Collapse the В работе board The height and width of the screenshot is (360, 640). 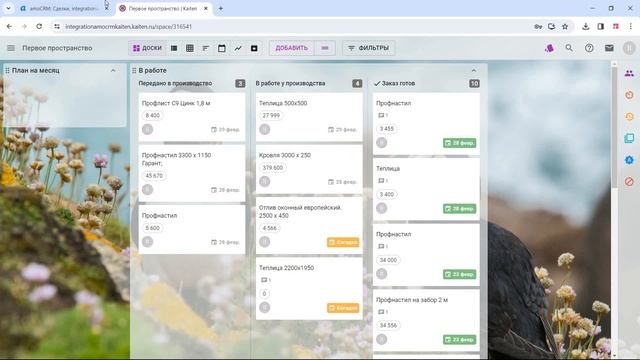pos(473,71)
